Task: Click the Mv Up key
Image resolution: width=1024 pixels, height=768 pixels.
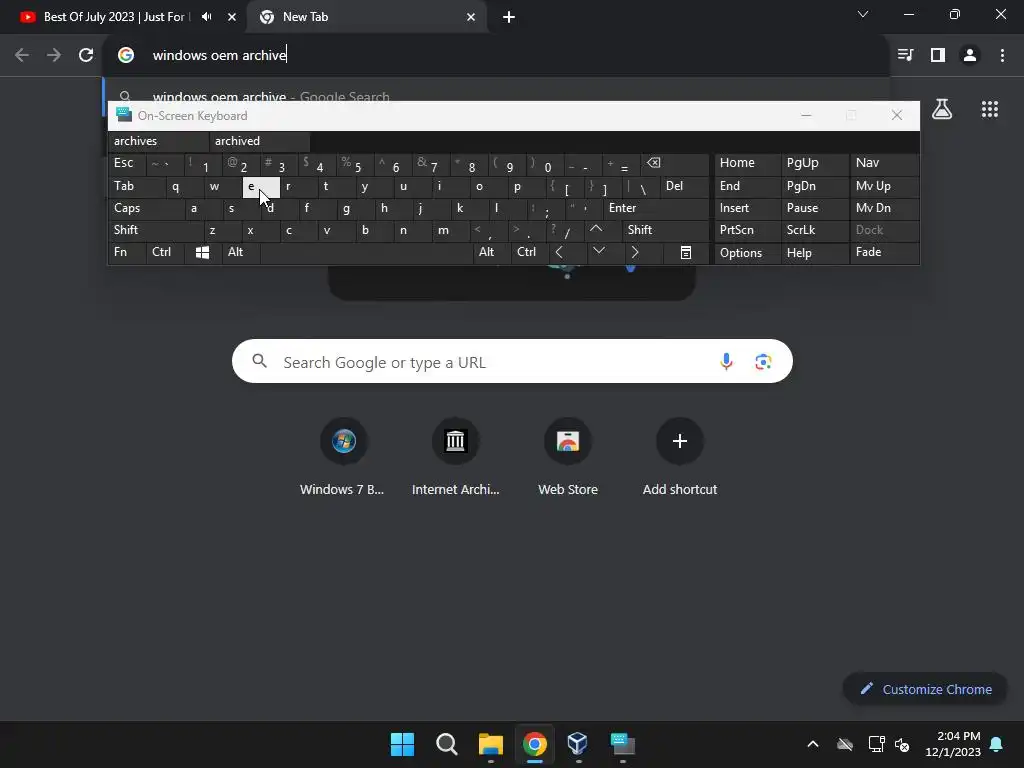Action: point(885,186)
